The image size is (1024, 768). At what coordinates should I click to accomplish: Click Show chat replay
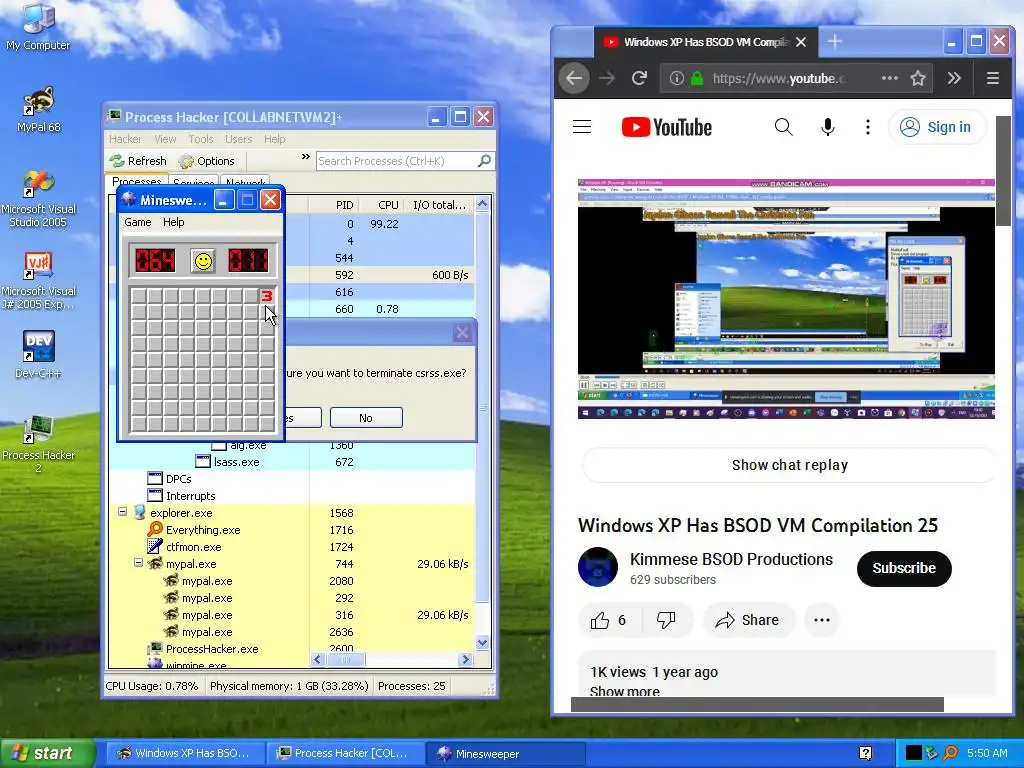coord(789,465)
